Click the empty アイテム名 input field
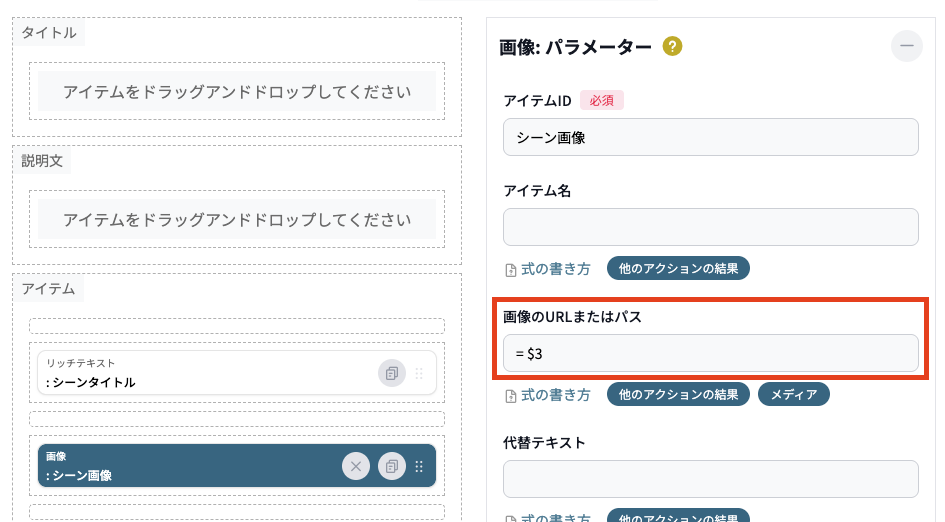This screenshot has width=945, height=522. tap(710, 227)
